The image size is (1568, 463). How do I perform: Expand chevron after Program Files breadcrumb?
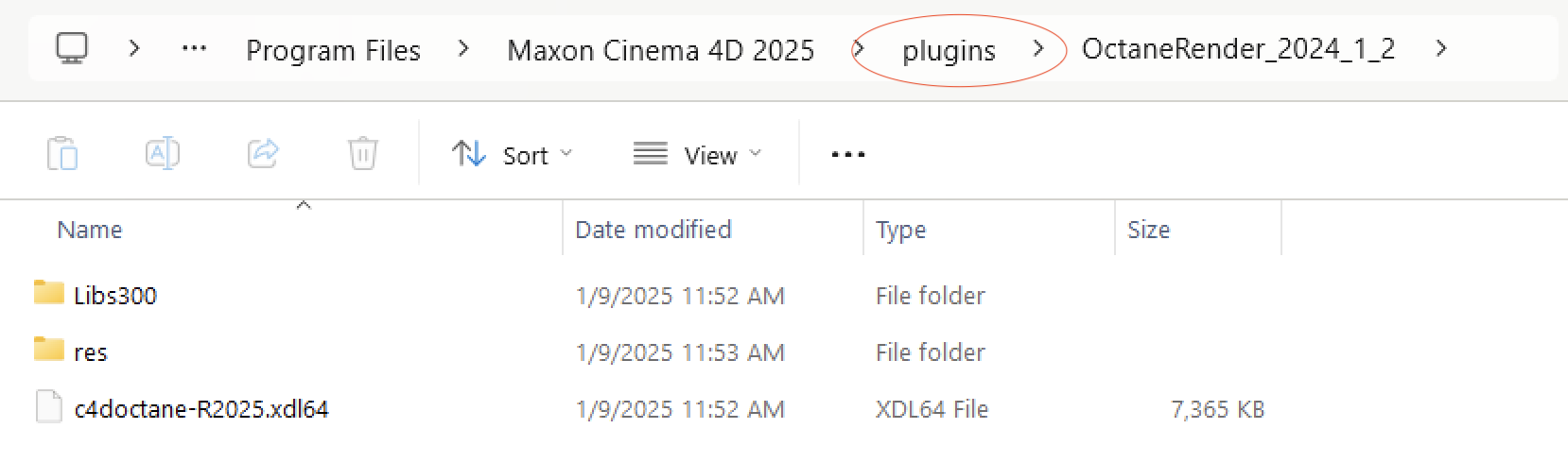point(463,49)
